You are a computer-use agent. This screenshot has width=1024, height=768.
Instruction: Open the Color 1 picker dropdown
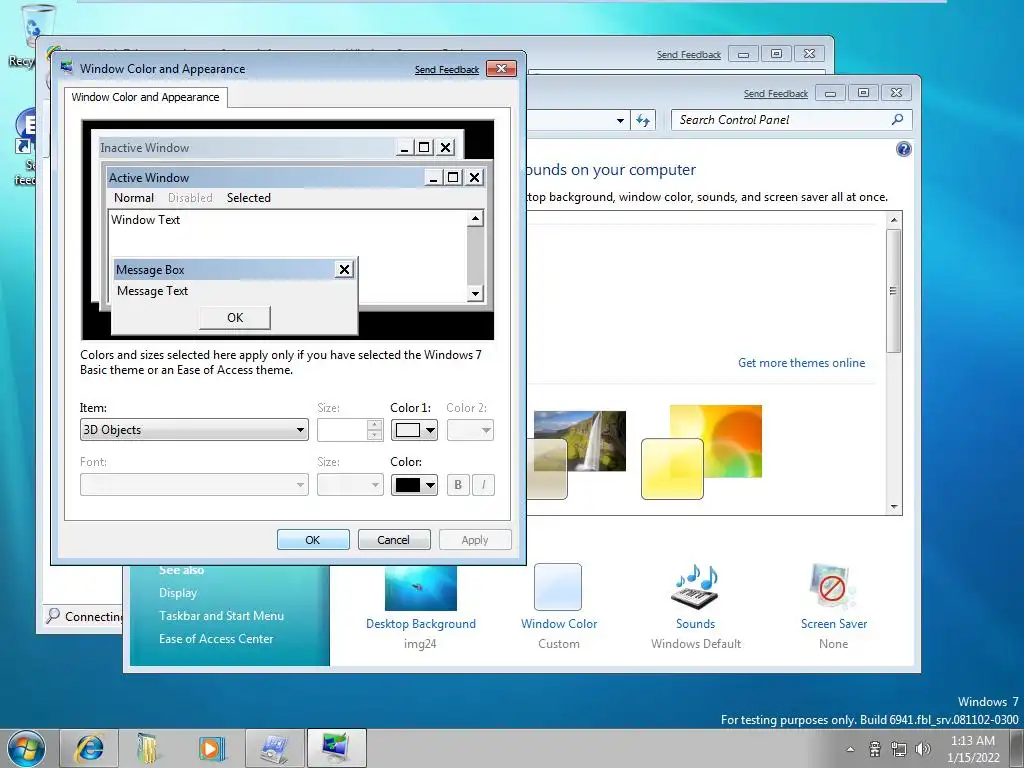click(x=414, y=430)
